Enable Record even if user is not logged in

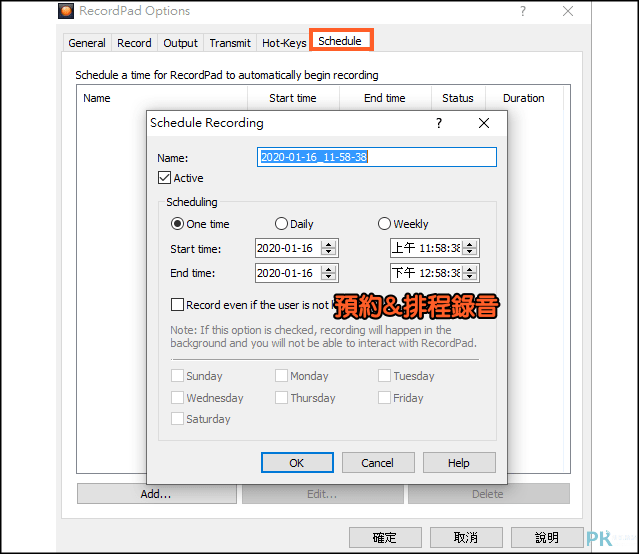(177, 305)
